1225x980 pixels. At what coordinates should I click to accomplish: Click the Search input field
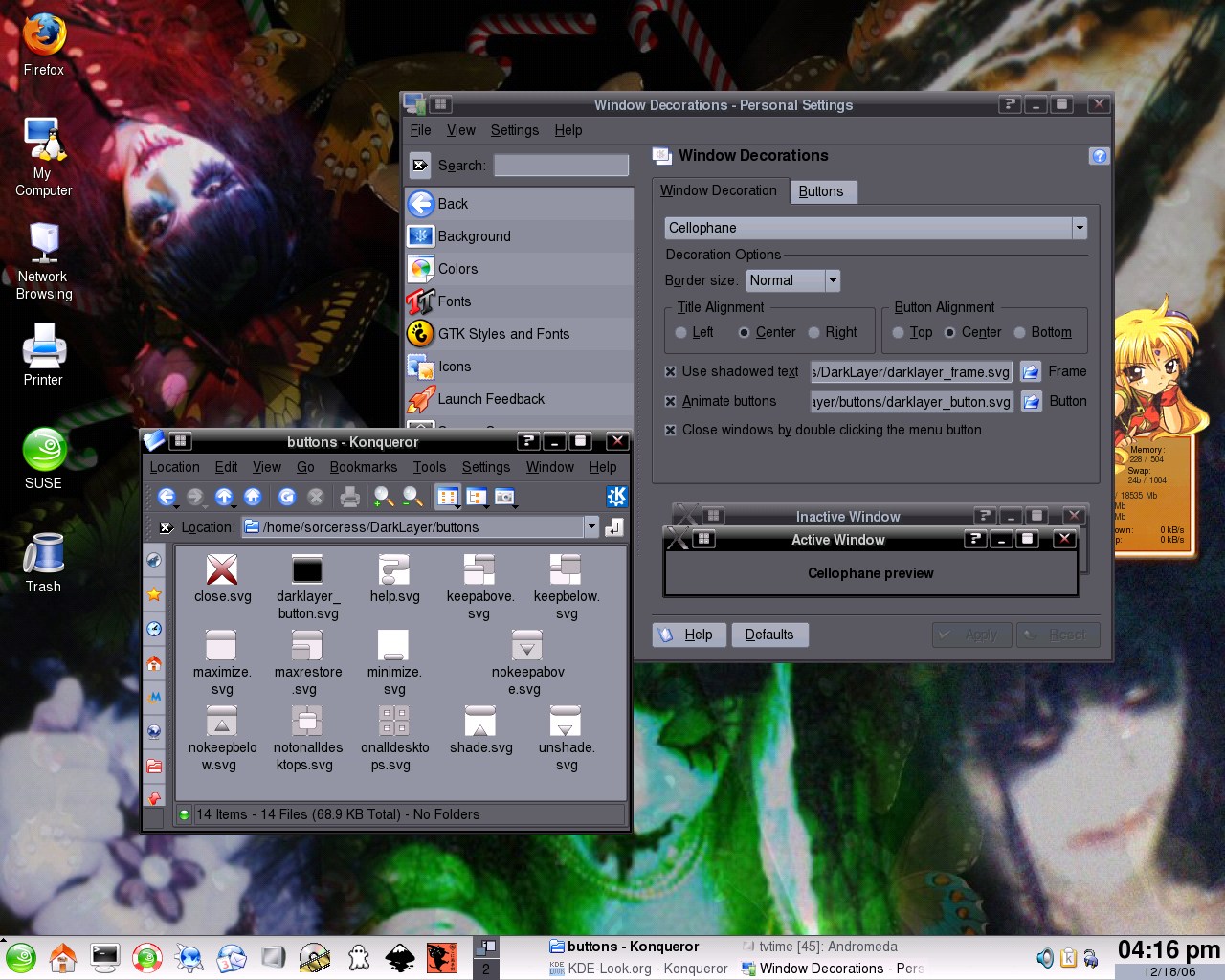coord(562,166)
